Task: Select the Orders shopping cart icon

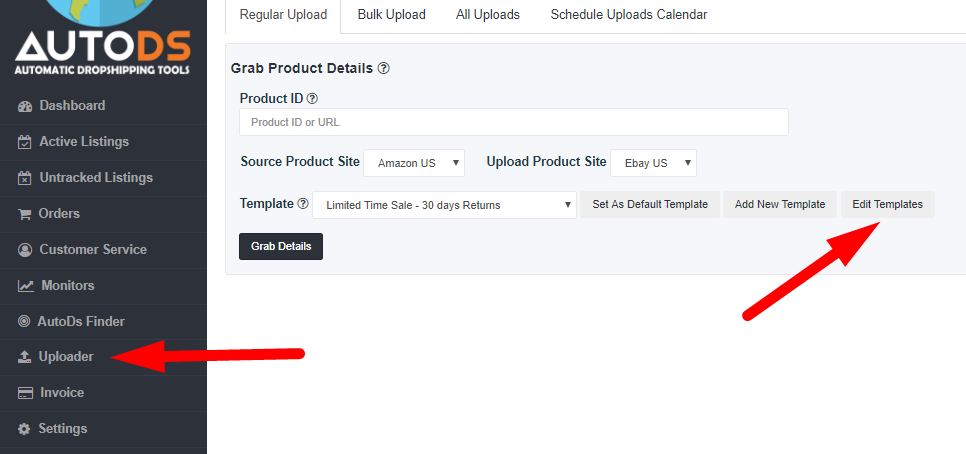Action: pyautogui.click(x=25, y=214)
